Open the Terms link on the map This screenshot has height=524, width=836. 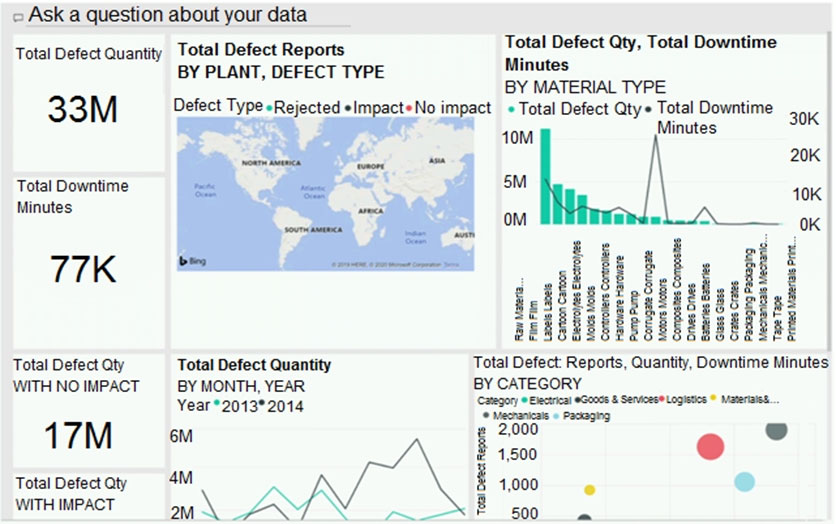[451, 265]
